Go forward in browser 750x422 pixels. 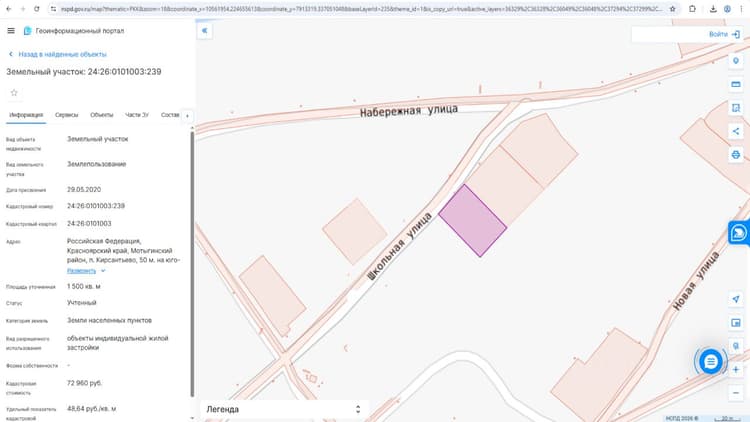22,9
